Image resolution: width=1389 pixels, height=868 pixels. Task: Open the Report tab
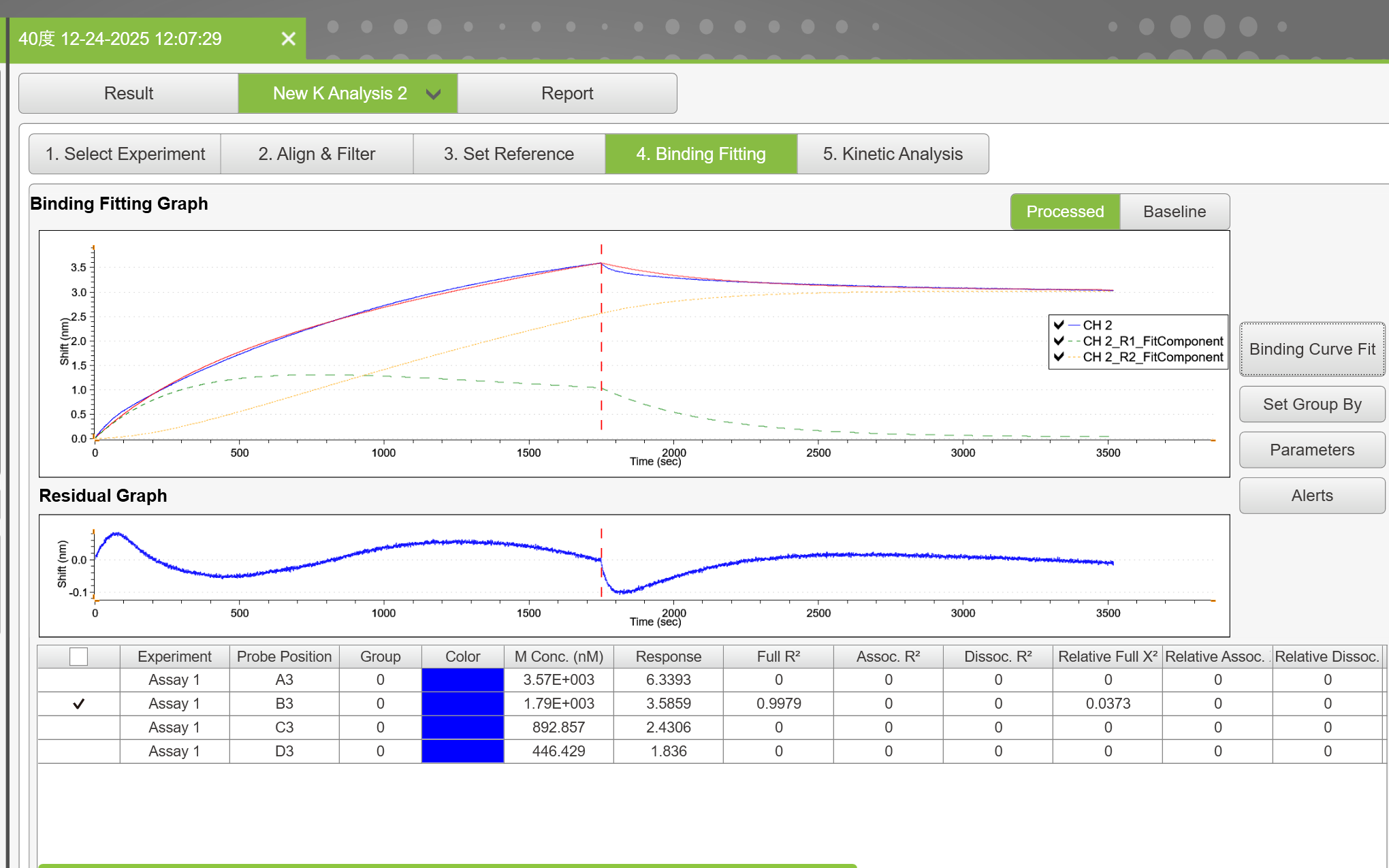tap(567, 93)
